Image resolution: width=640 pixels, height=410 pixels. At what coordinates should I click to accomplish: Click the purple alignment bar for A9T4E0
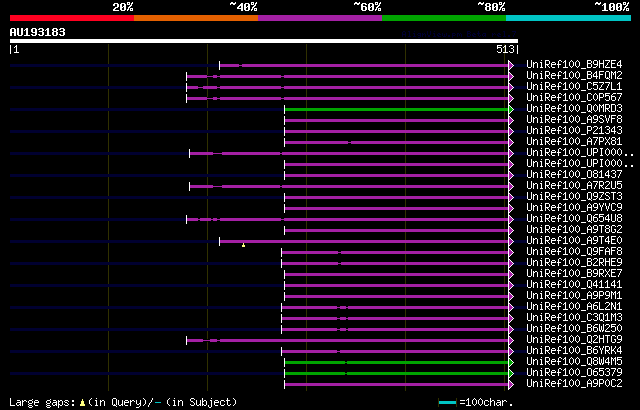pos(364,242)
